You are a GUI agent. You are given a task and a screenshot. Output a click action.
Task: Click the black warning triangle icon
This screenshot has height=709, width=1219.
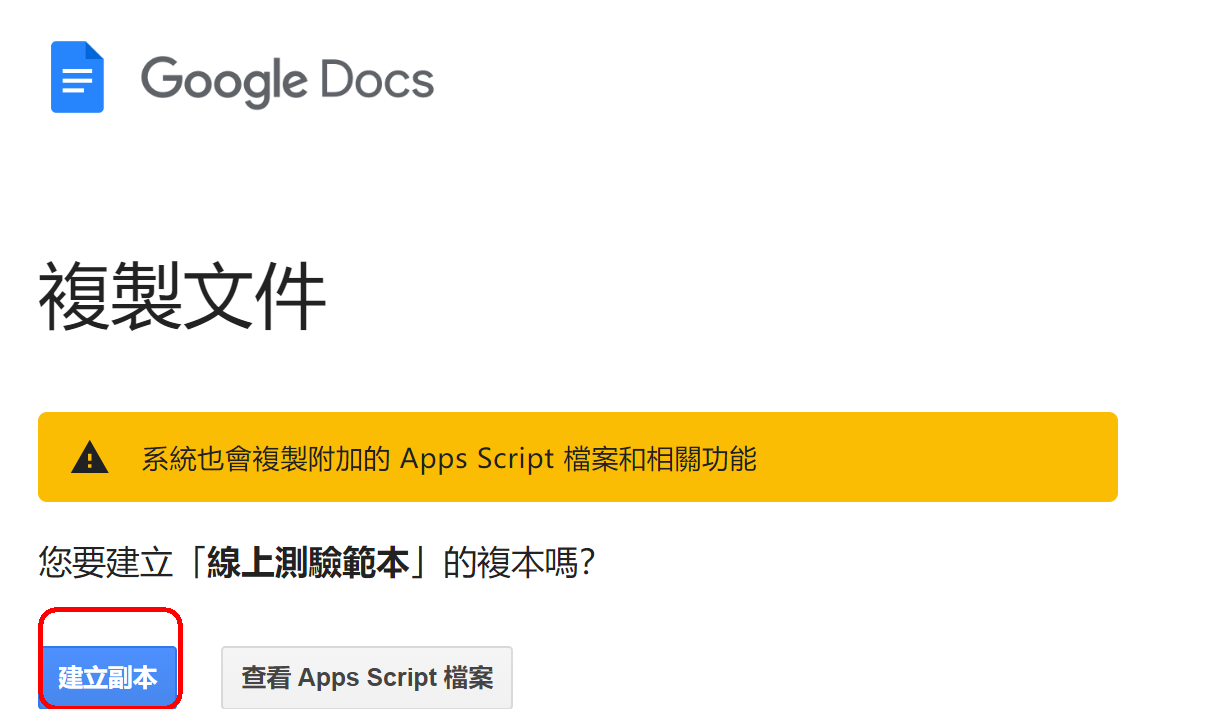pyautogui.click(x=89, y=458)
